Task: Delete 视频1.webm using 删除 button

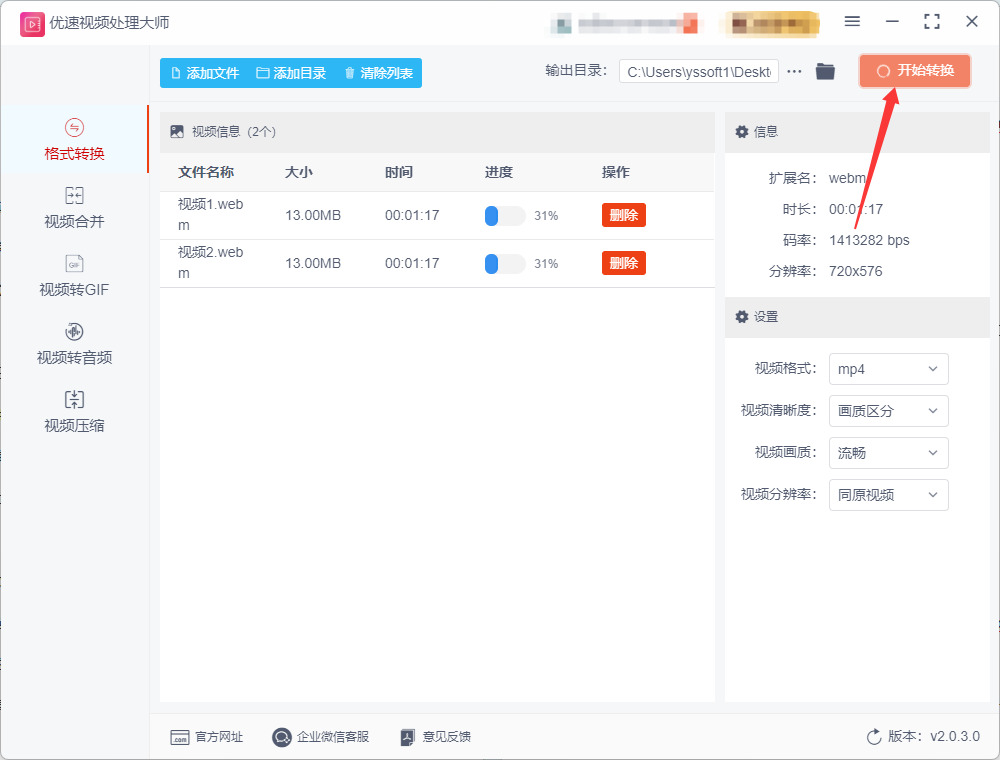Action: click(624, 215)
